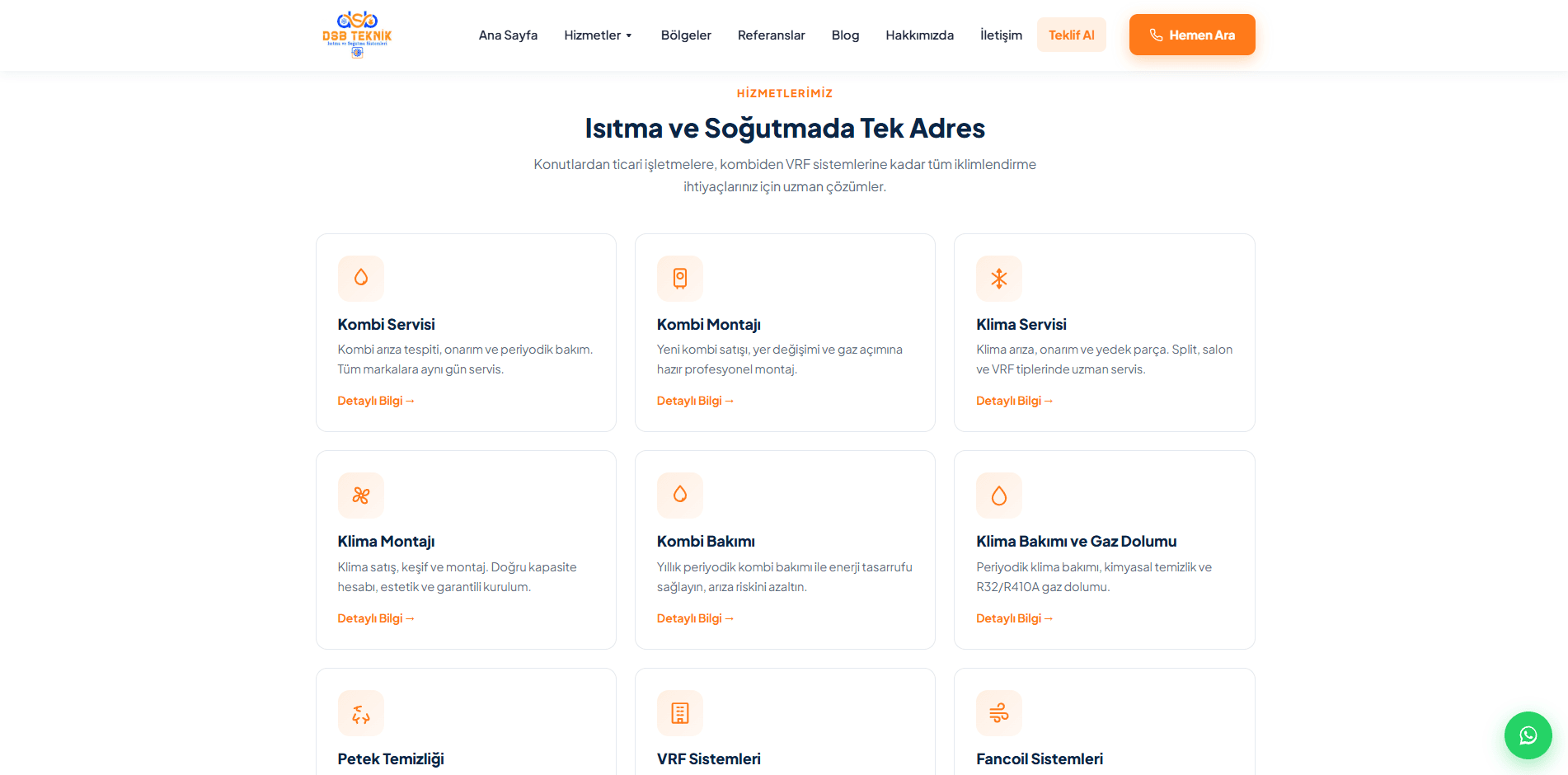Click the Fancoil Sistemleri wind icon
Screen dimensions: 1568x775
[999, 713]
